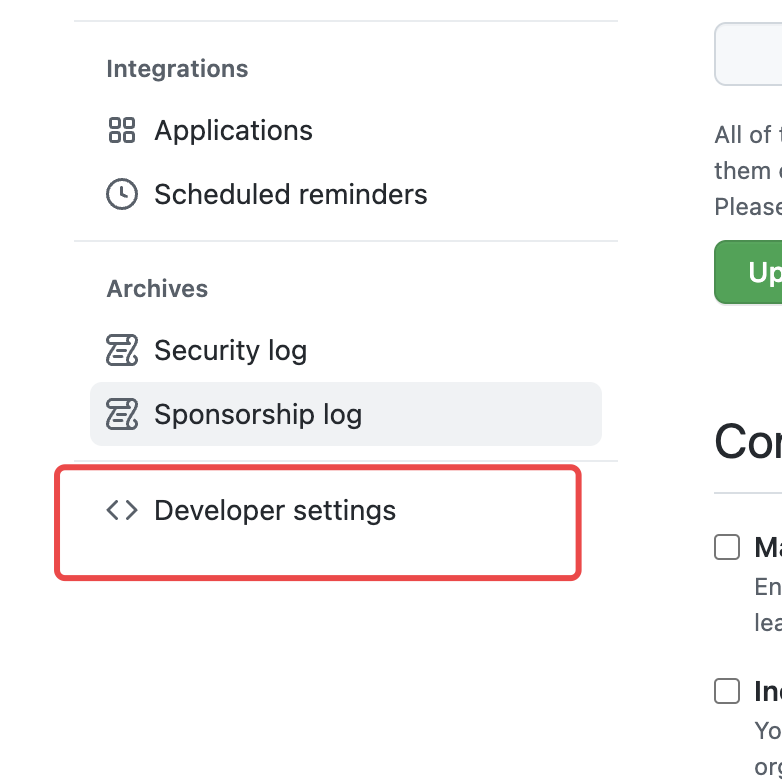The height and width of the screenshot is (784, 782).
Task: Click the large "Con" section heading
Action: click(748, 441)
